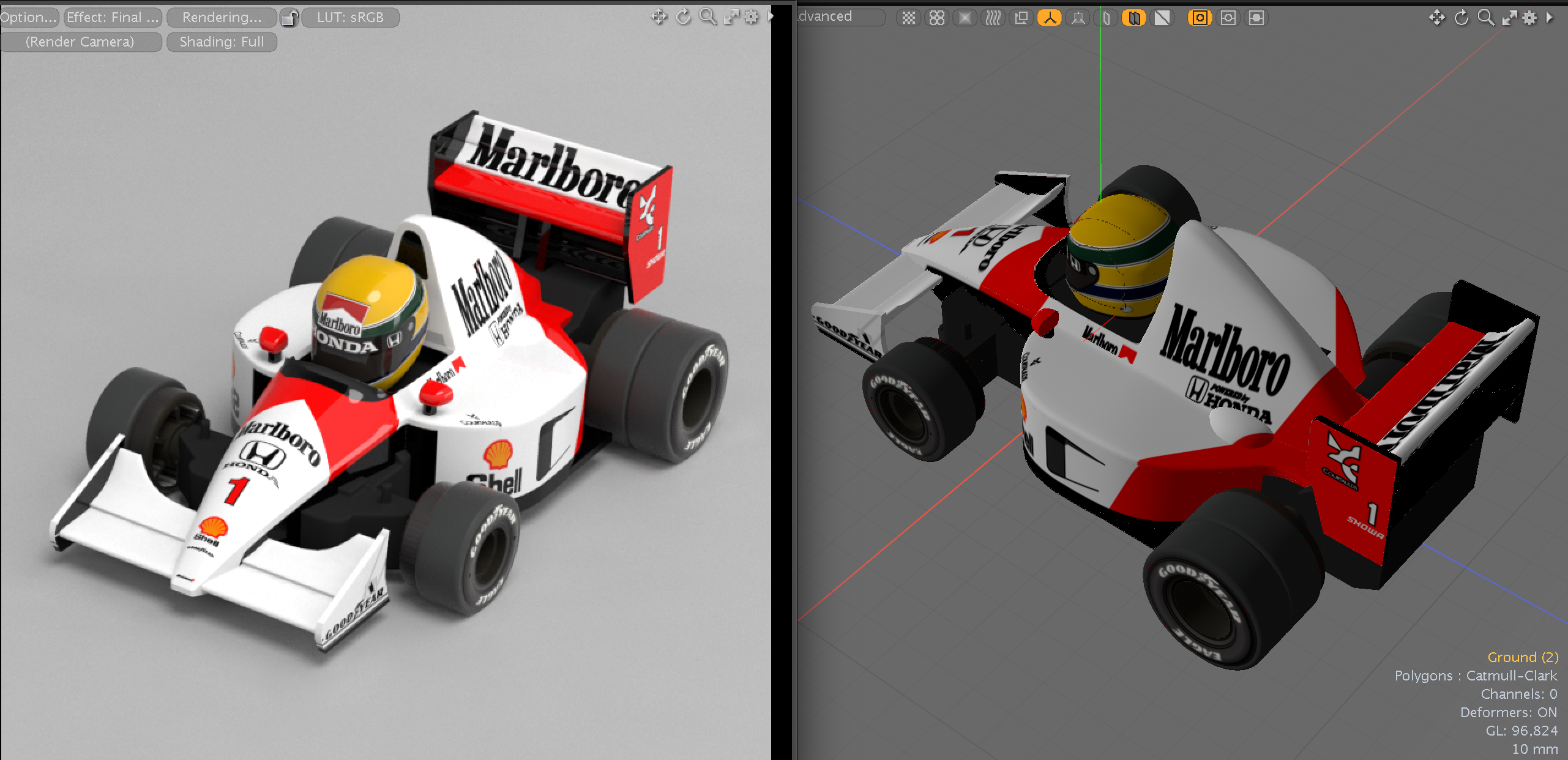The width and height of the screenshot is (1568, 760).
Task: Open the gear settings in 3D viewport
Action: [x=1529, y=18]
